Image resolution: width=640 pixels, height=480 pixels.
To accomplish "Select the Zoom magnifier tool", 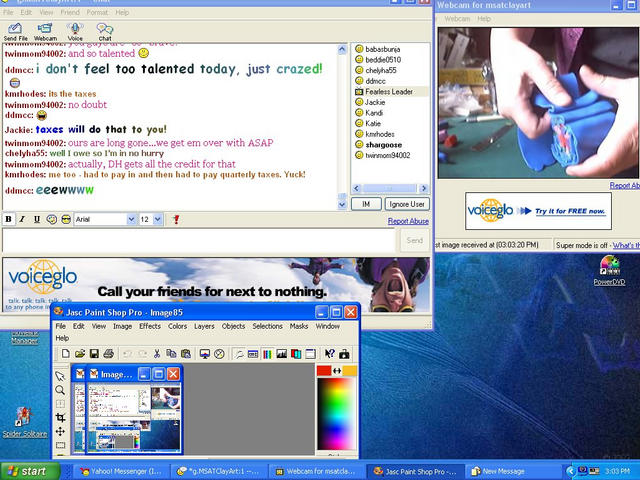I will [60, 390].
